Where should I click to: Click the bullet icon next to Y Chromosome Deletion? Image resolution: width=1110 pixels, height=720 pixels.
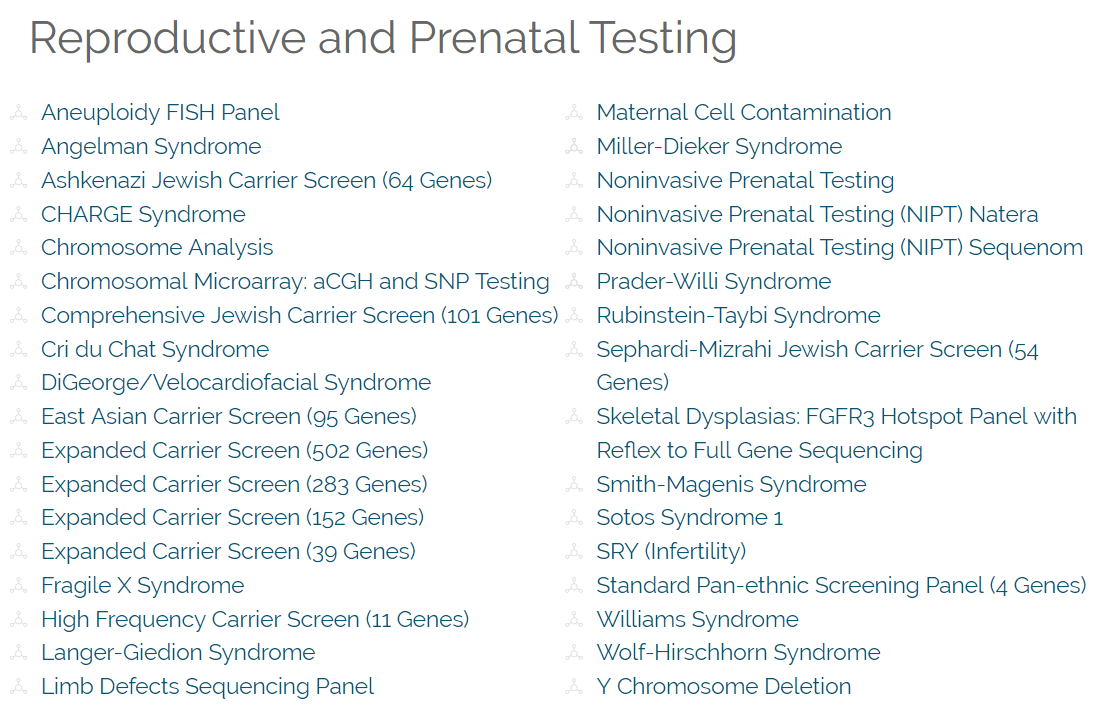(574, 686)
